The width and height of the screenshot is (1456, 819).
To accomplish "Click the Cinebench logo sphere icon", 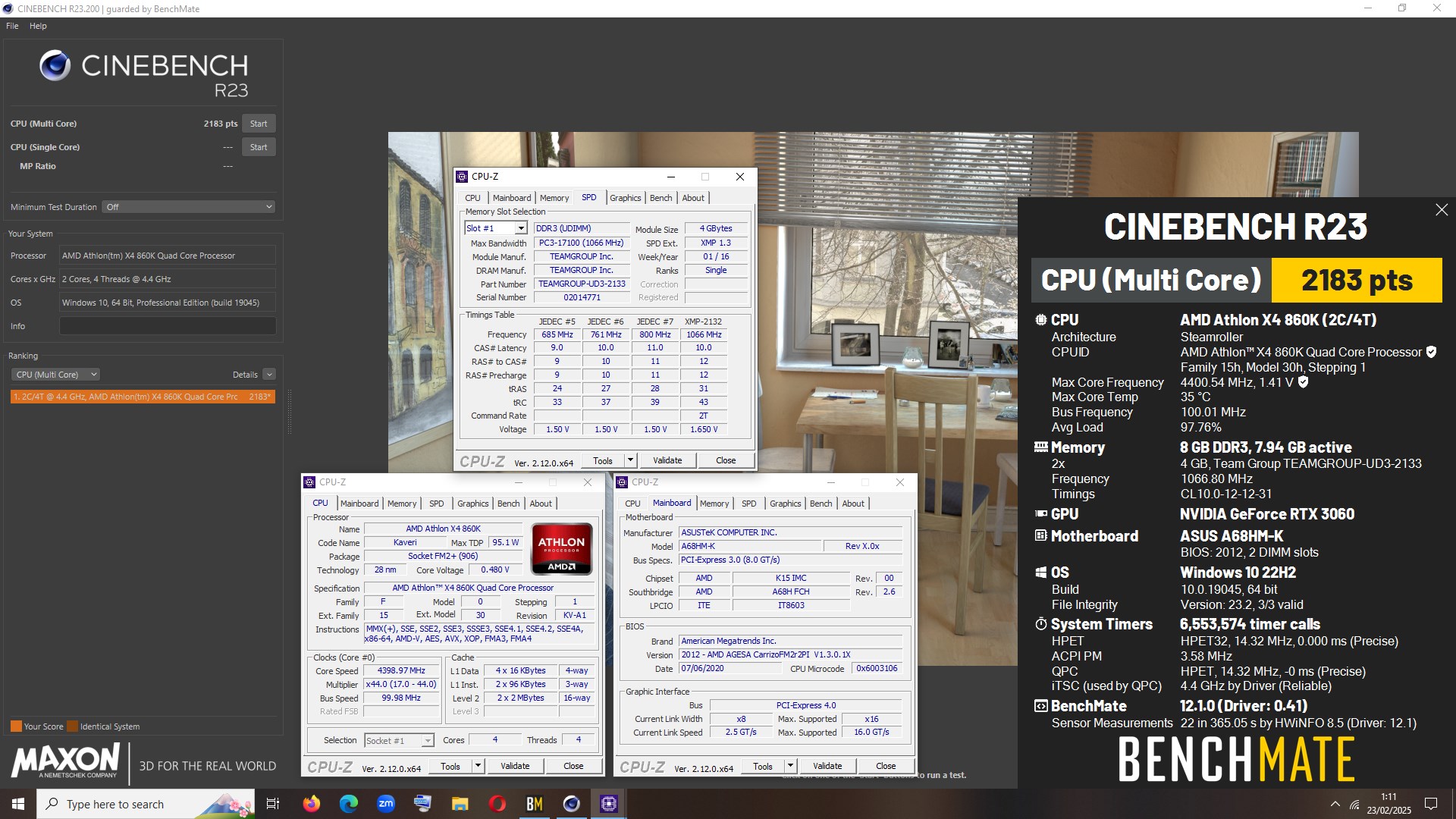I will point(55,66).
